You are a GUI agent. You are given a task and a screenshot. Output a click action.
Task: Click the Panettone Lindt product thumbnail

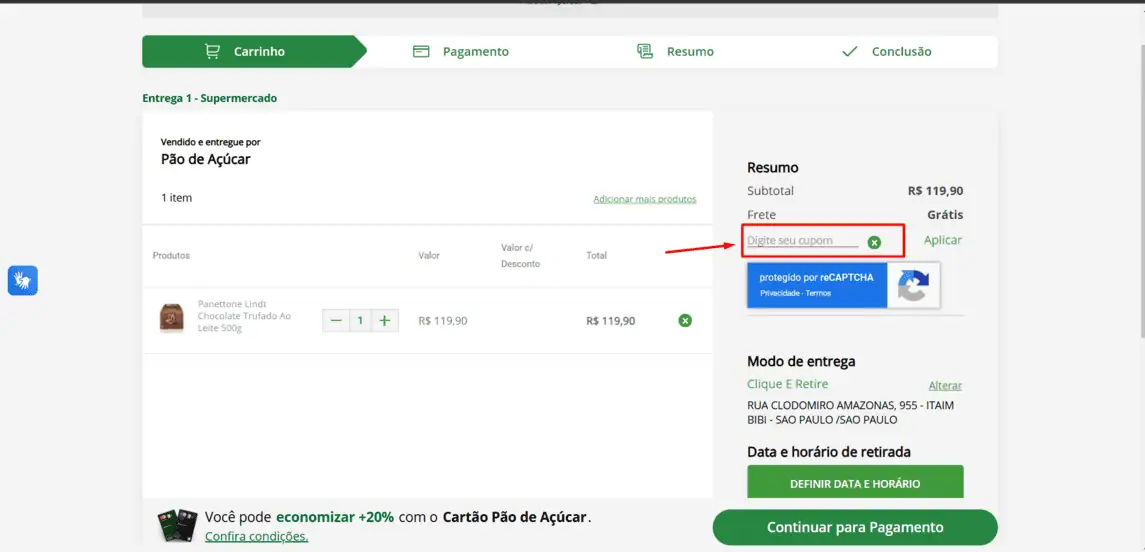tap(172, 318)
